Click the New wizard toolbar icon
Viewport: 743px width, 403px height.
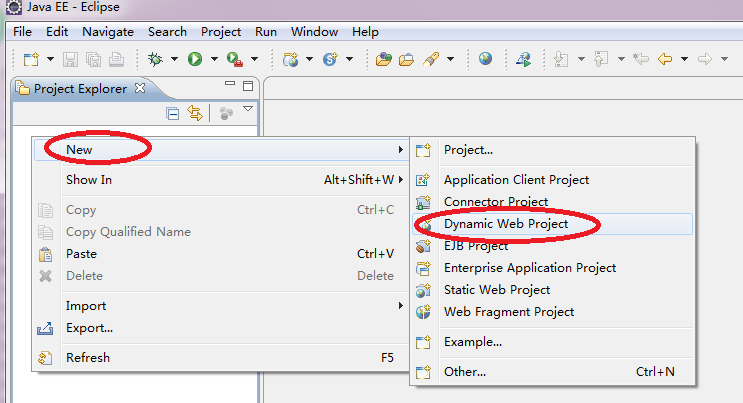click(x=31, y=59)
